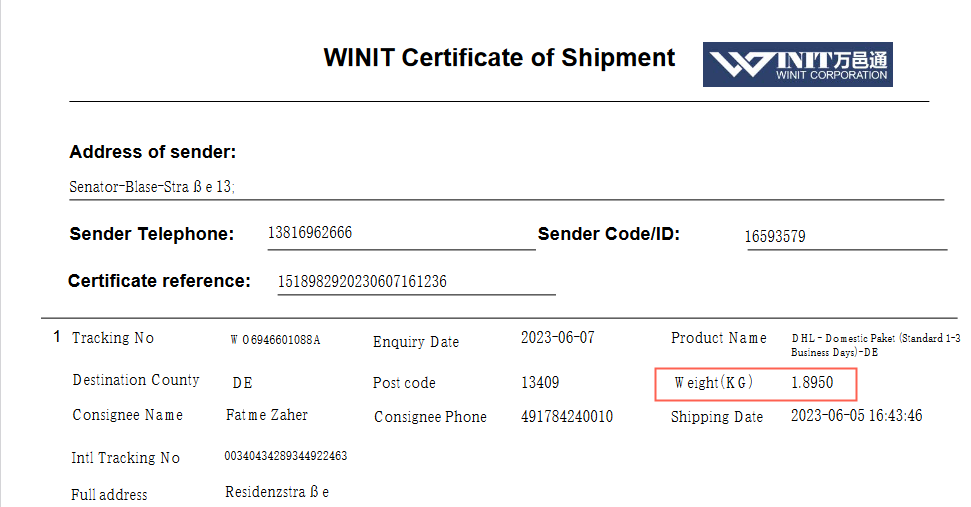This screenshot has width=971, height=507.
Task: Click the WINIT Corporation logo
Action: pyautogui.click(x=797, y=64)
